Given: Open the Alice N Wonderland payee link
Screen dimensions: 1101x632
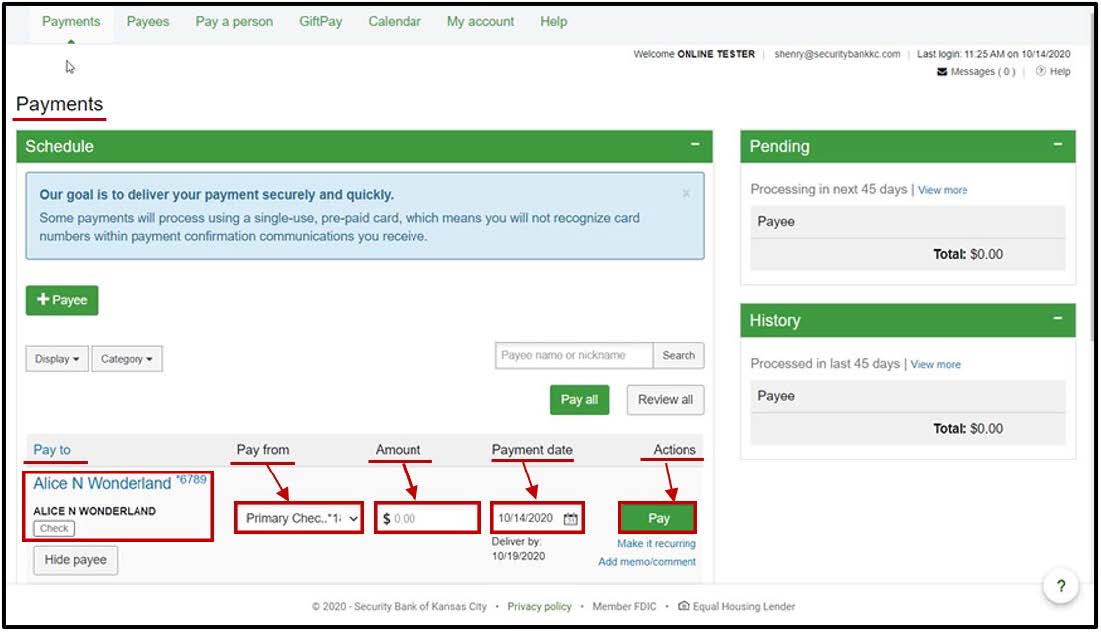Looking at the screenshot, I should coord(102,484).
